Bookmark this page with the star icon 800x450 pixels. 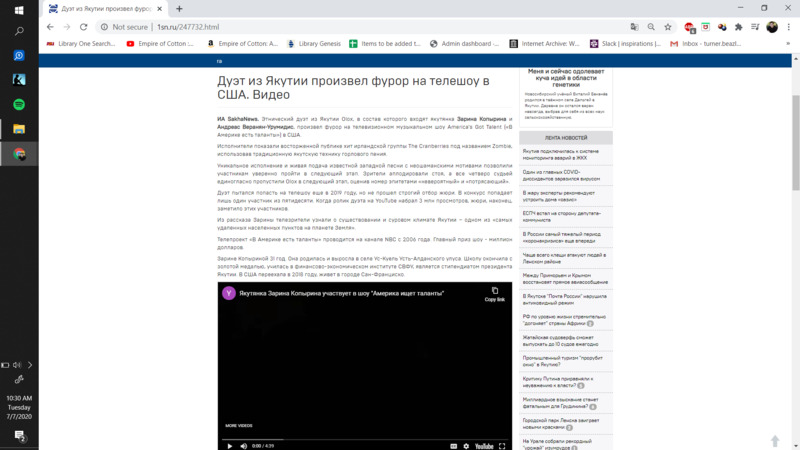[669, 27]
